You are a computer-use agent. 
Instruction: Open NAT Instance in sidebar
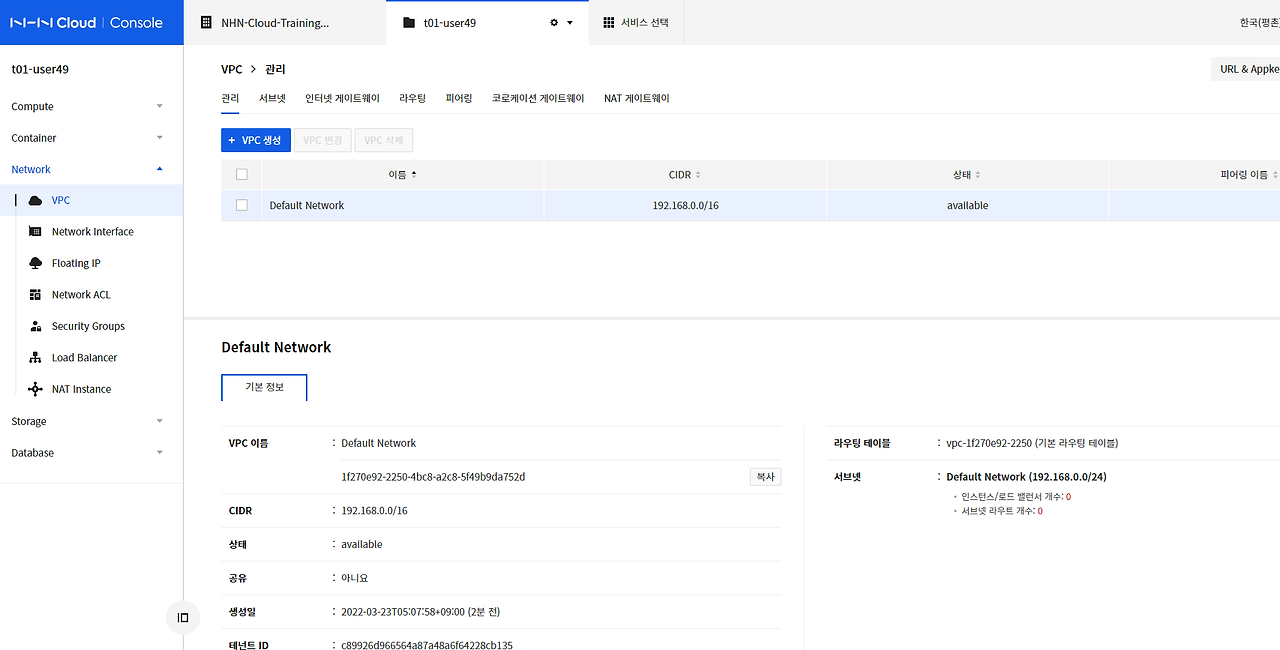pyautogui.click(x=81, y=389)
